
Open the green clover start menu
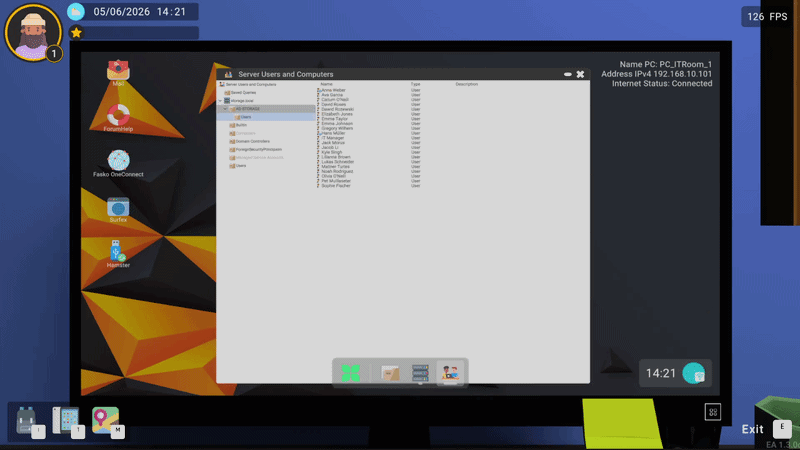click(350, 373)
